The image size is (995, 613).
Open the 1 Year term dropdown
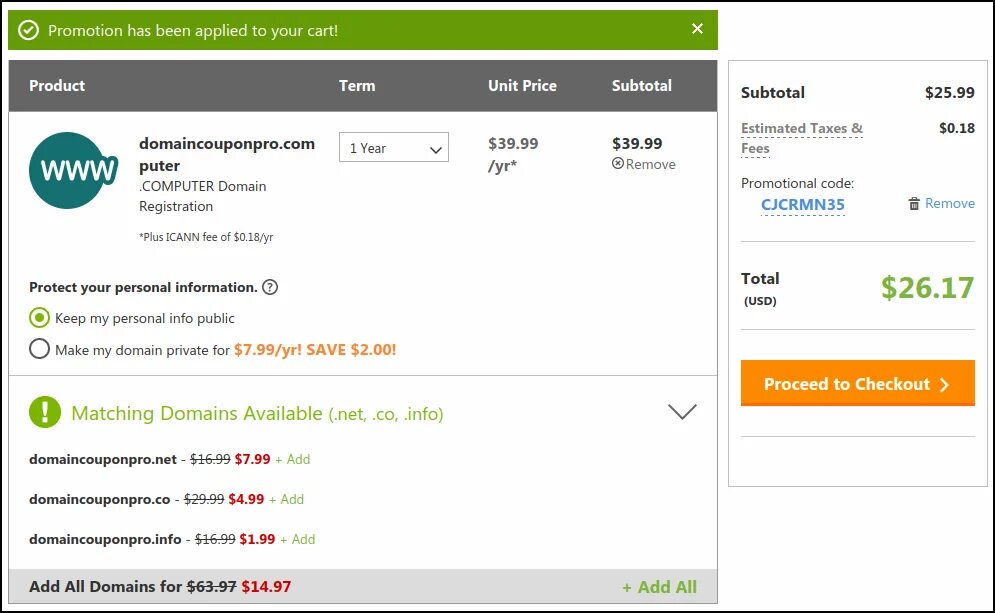[x=394, y=148]
